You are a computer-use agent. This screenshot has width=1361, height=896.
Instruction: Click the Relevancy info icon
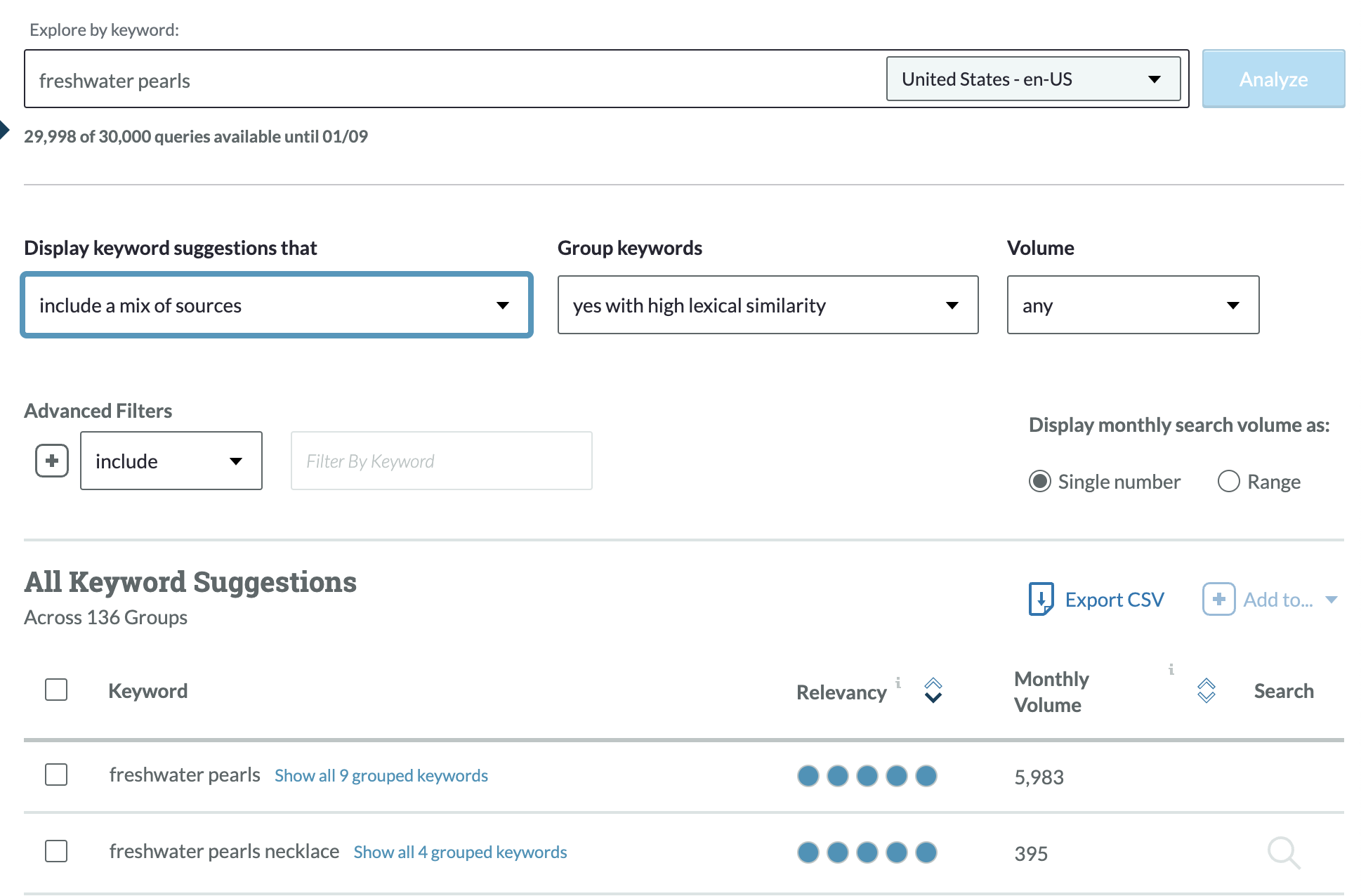point(898,682)
